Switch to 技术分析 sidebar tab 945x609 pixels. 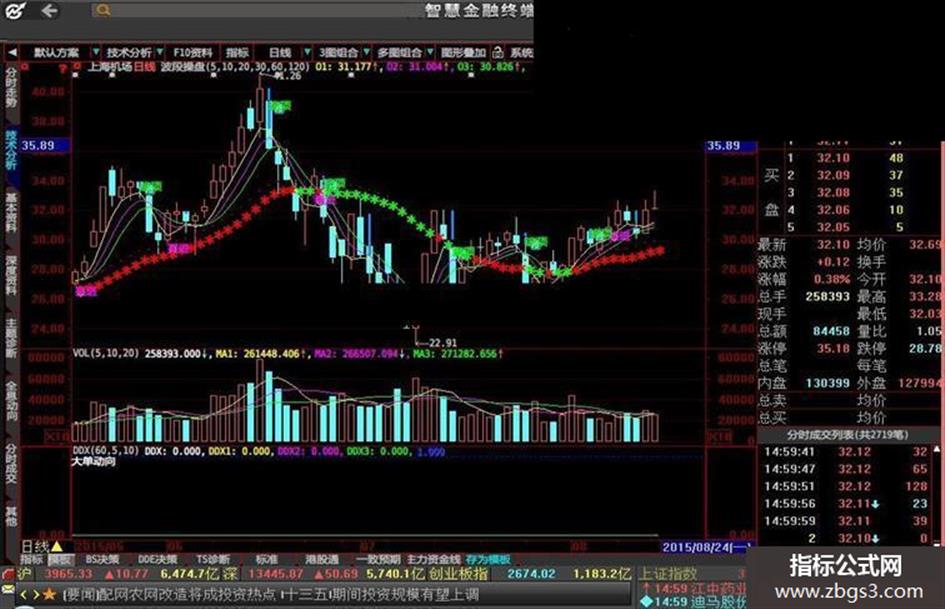point(11,150)
